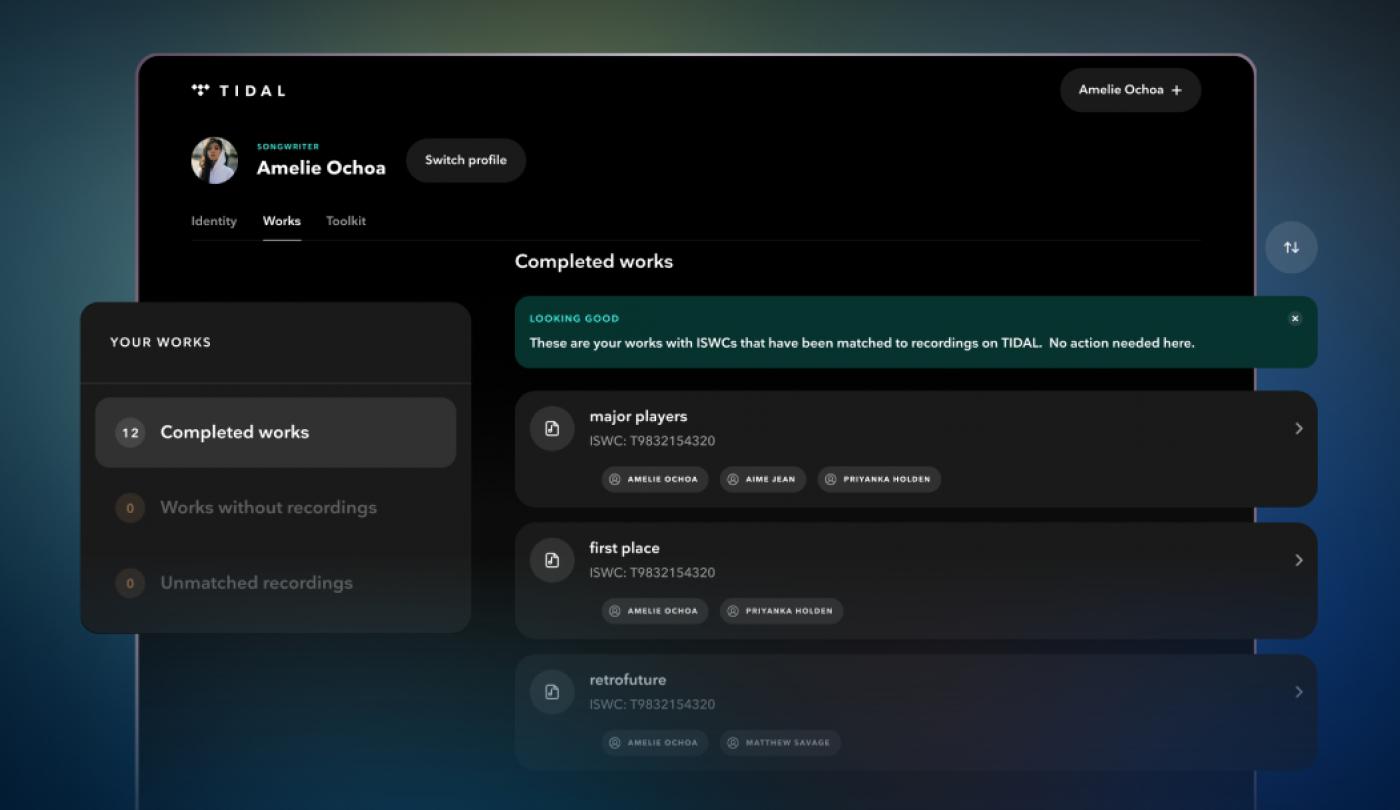
Task: Click the YOUR WORKS panel header
Action: coord(160,342)
